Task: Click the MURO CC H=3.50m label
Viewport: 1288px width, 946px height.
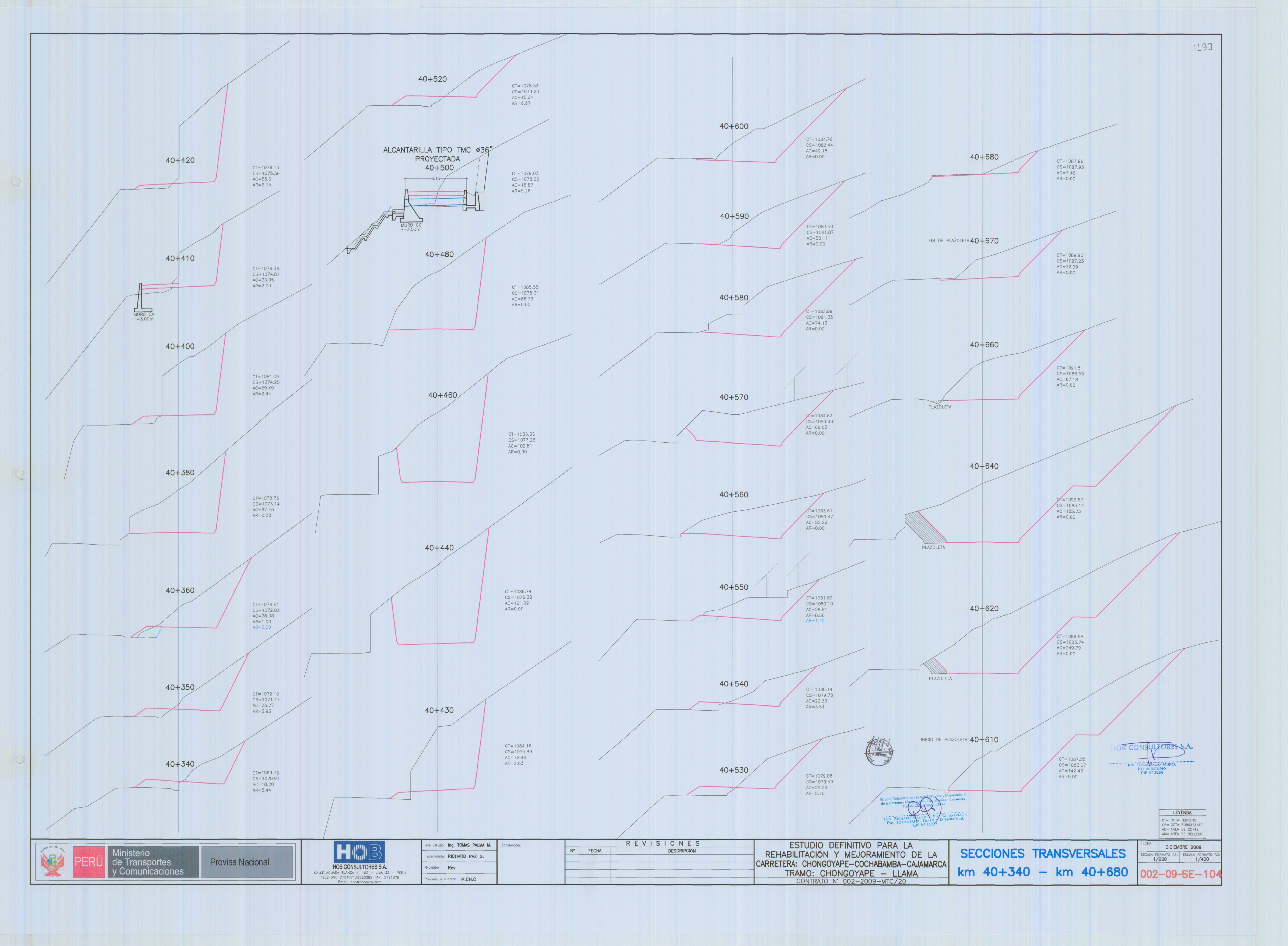Action: 411,227
